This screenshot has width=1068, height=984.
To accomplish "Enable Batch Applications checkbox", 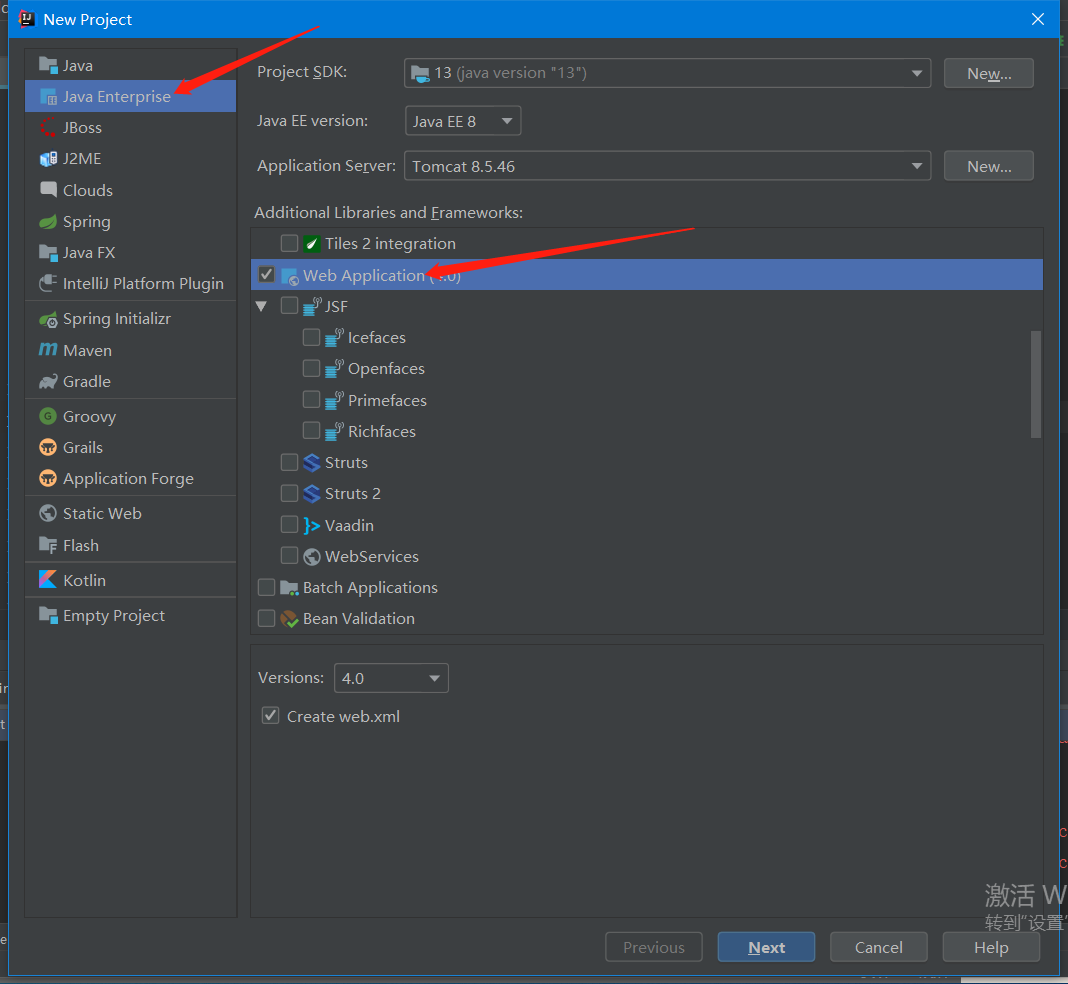I will (266, 587).
